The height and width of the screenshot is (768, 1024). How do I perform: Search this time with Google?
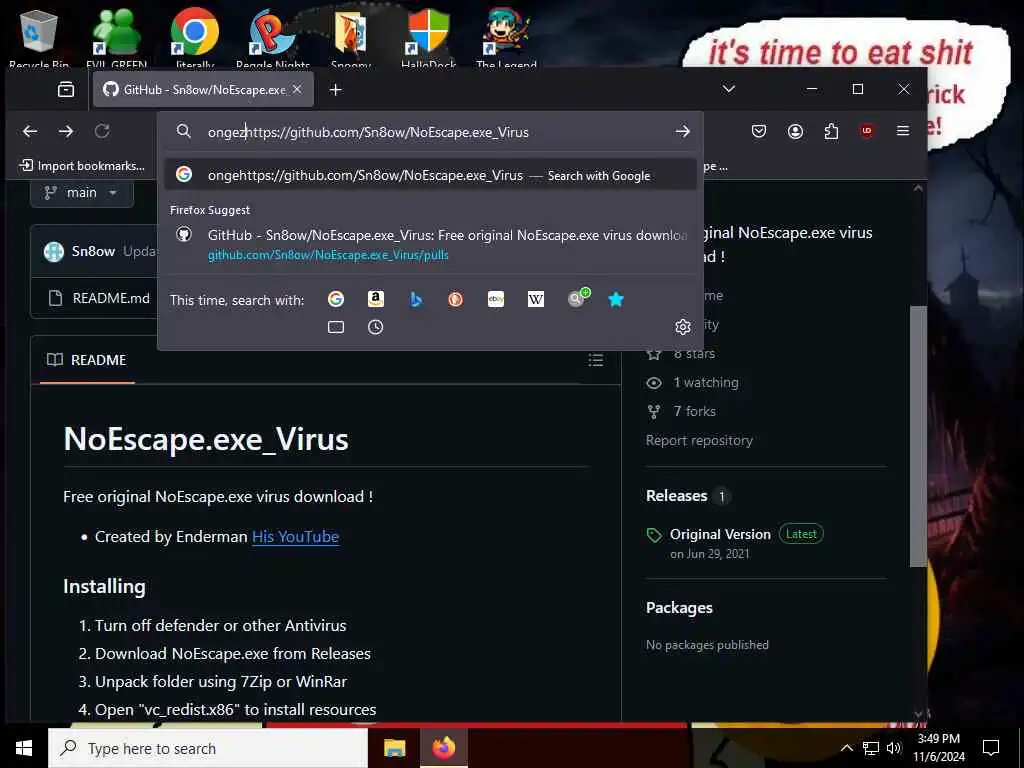click(336, 299)
